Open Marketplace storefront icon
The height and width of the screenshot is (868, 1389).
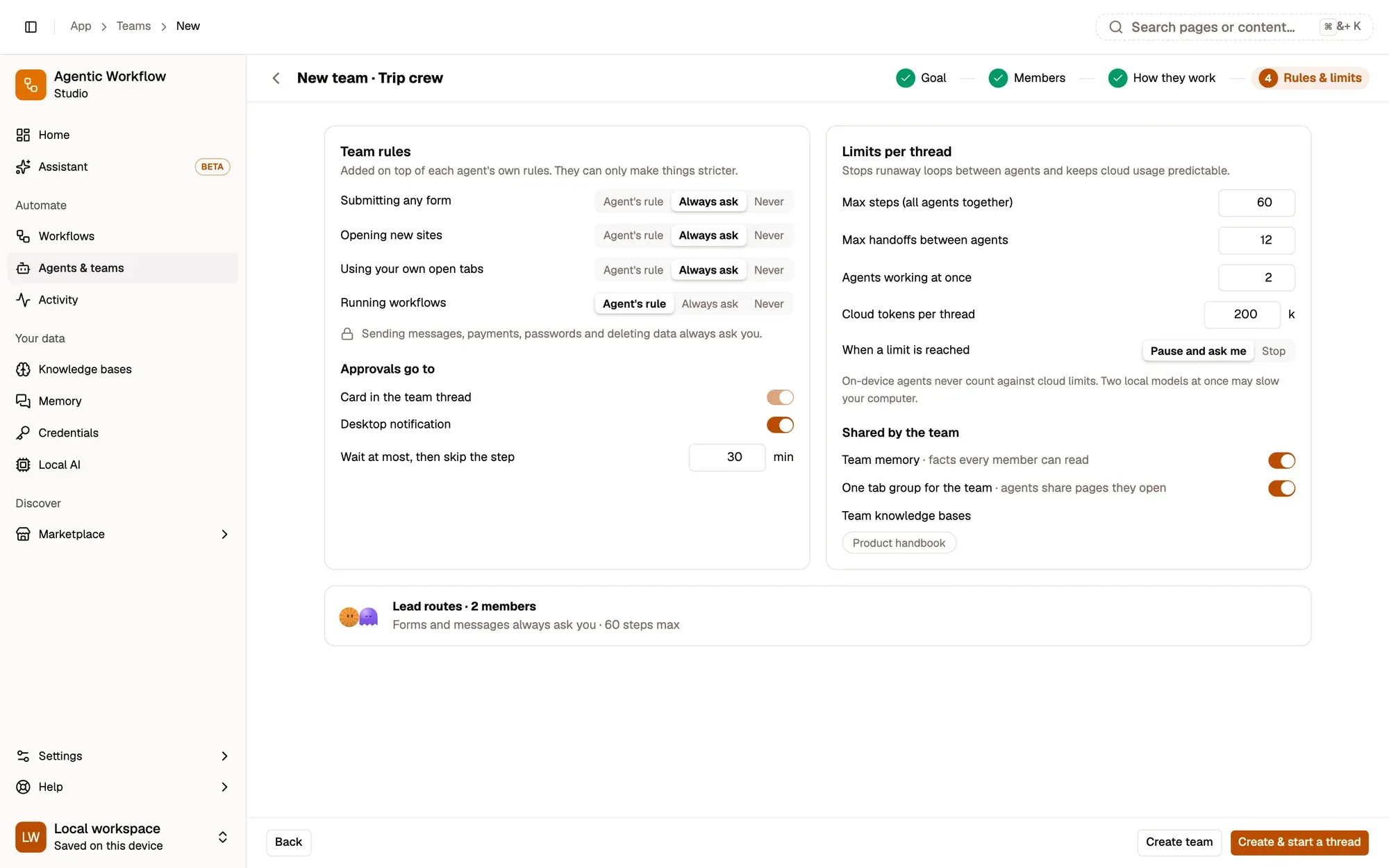click(x=23, y=534)
